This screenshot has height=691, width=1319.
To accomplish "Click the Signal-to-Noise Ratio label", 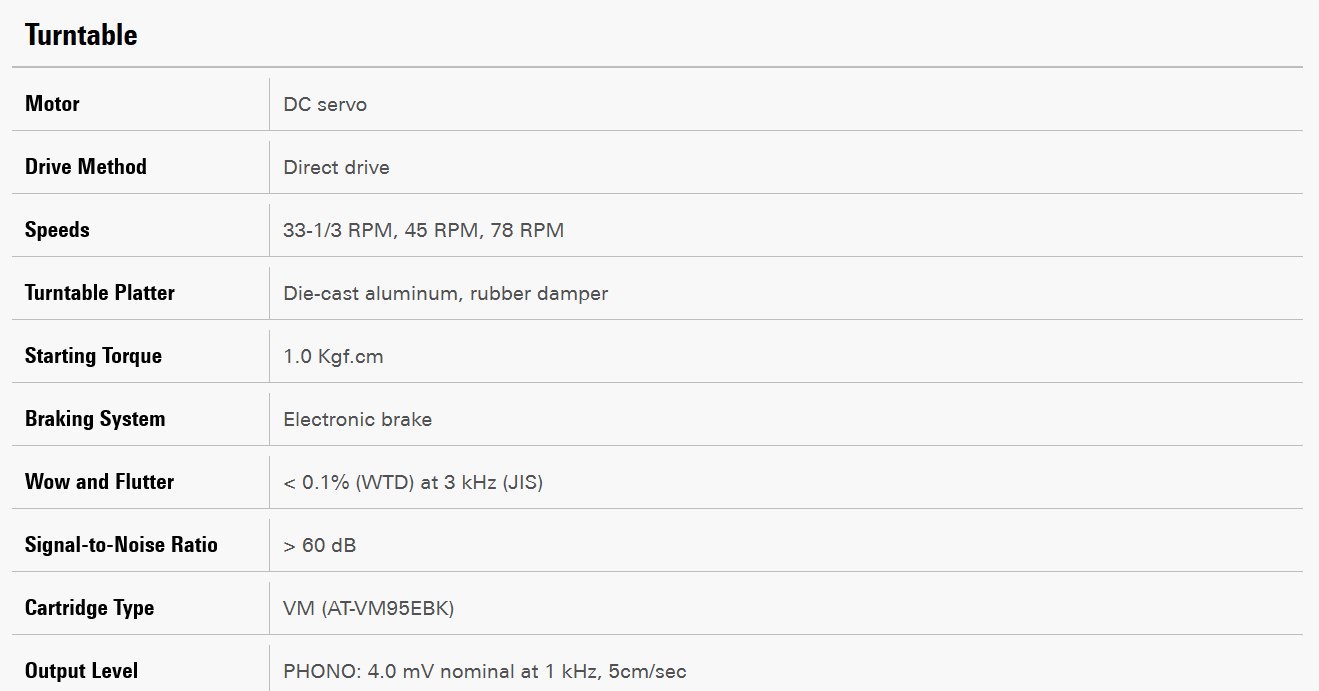I will pos(121,545).
